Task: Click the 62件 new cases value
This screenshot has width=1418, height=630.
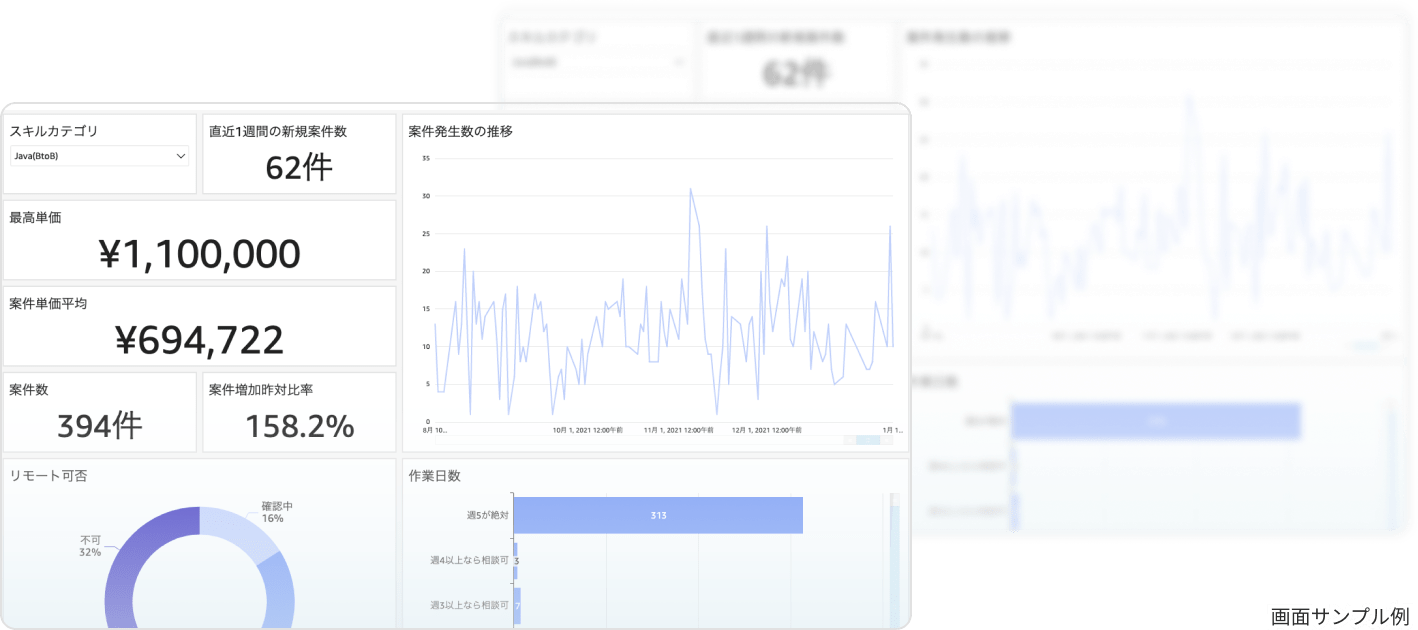Action: (x=299, y=167)
